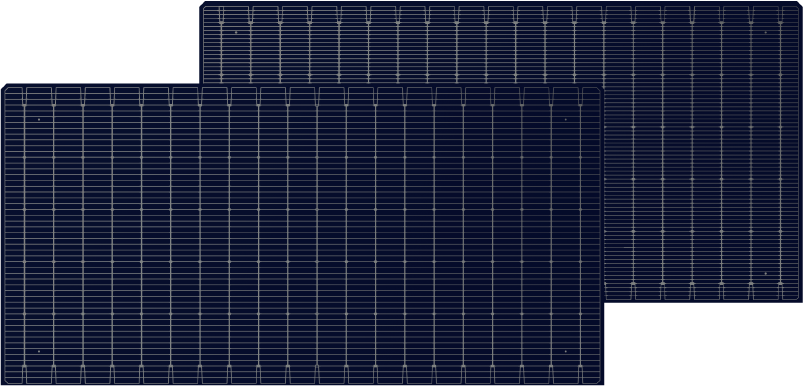Select the front solar cell image
The width and height of the screenshot is (803, 386).
[302, 234]
